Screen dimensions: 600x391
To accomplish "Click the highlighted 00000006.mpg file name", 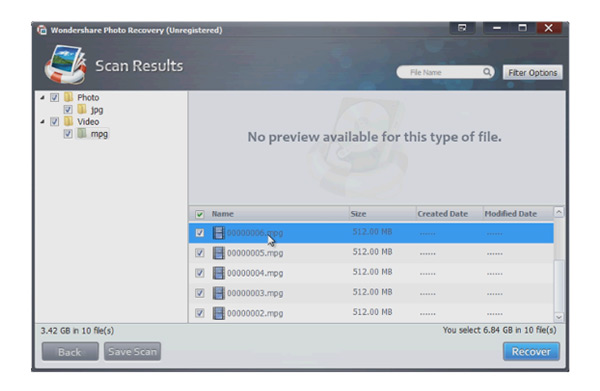I will pyautogui.click(x=255, y=233).
